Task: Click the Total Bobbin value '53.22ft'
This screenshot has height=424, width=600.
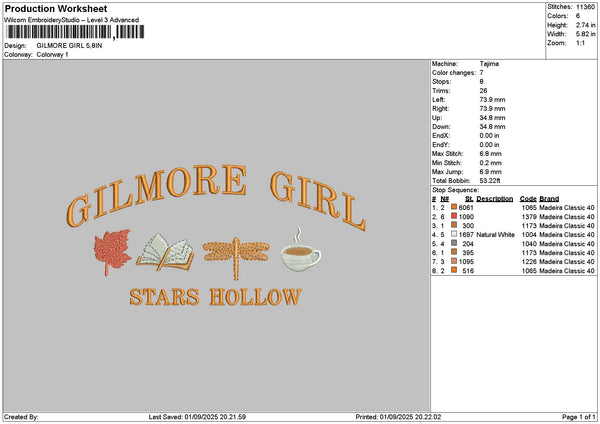Action: coord(490,181)
